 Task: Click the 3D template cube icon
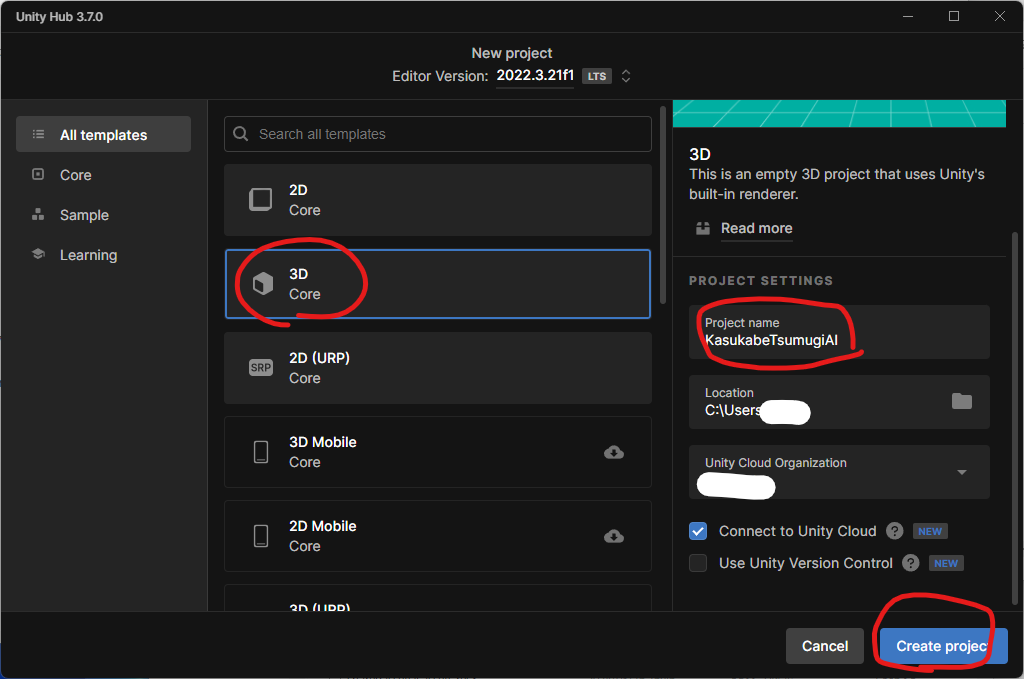tap(263, 283)
